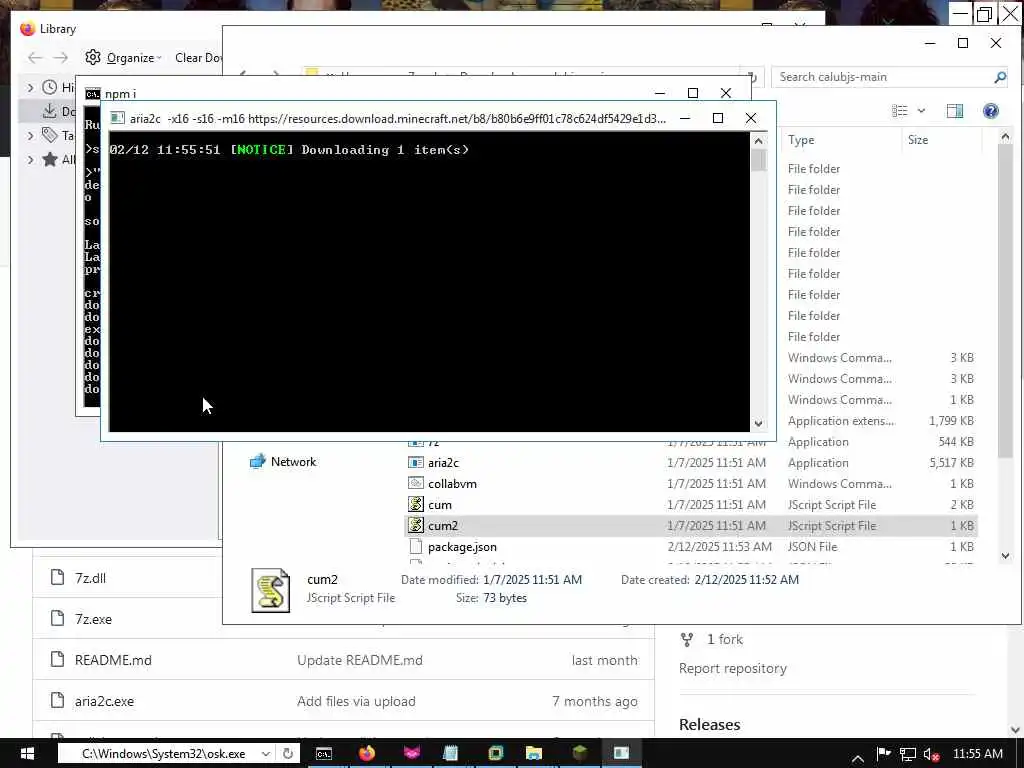Viewport: 1024px width, 768px height.
Task: Toggle the Explorer preview pane button
Action: tap(955, 110)
